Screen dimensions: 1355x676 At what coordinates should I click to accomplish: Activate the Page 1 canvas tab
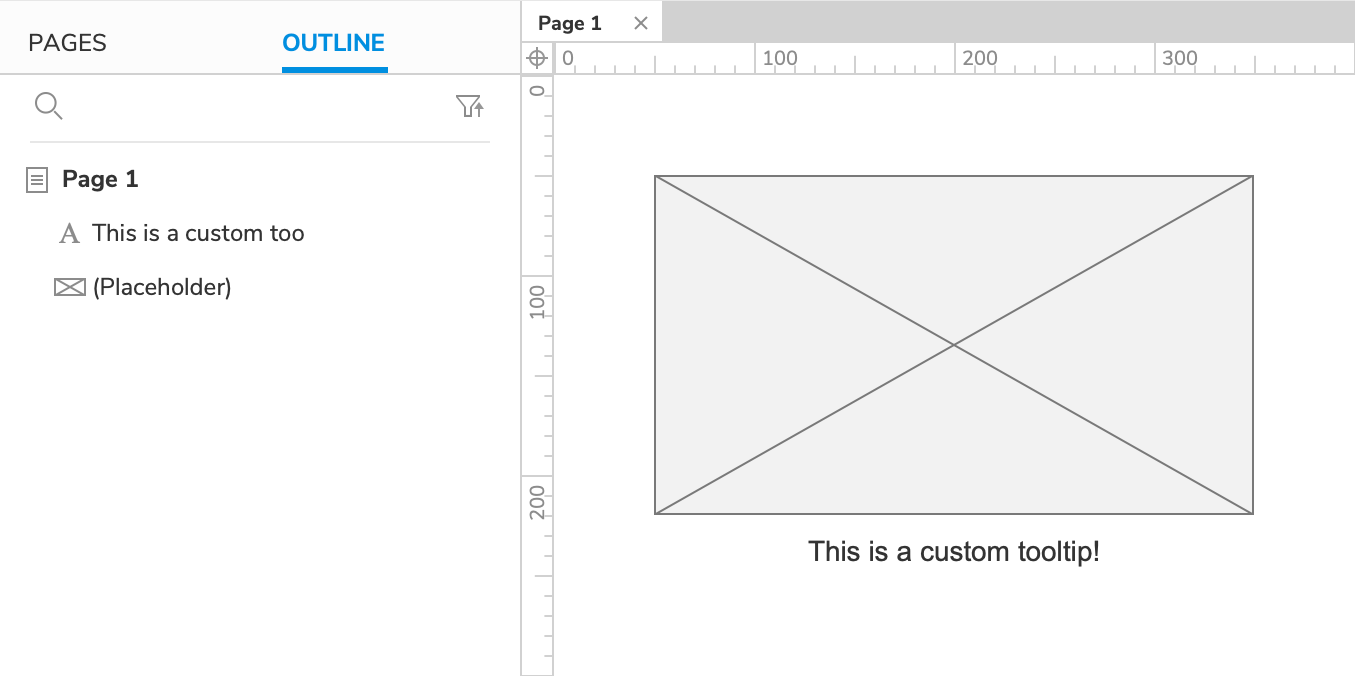point(570,23)
